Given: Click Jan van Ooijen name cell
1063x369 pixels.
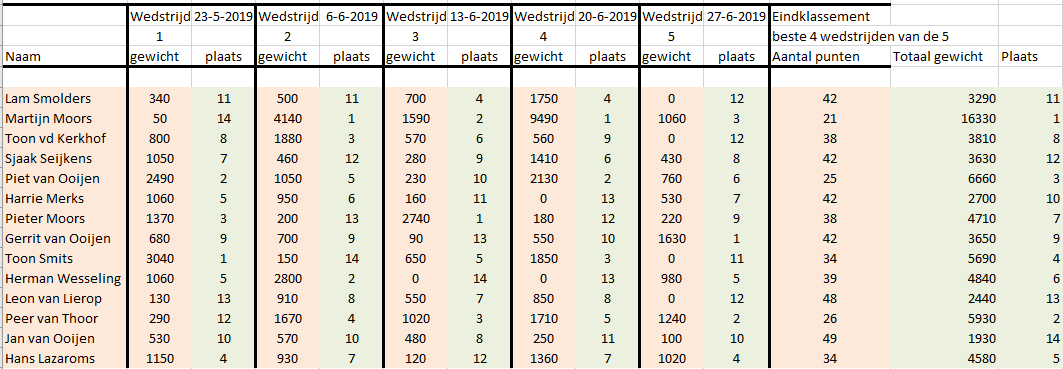Looking at the screenshot, I should [x=65, y=338].
